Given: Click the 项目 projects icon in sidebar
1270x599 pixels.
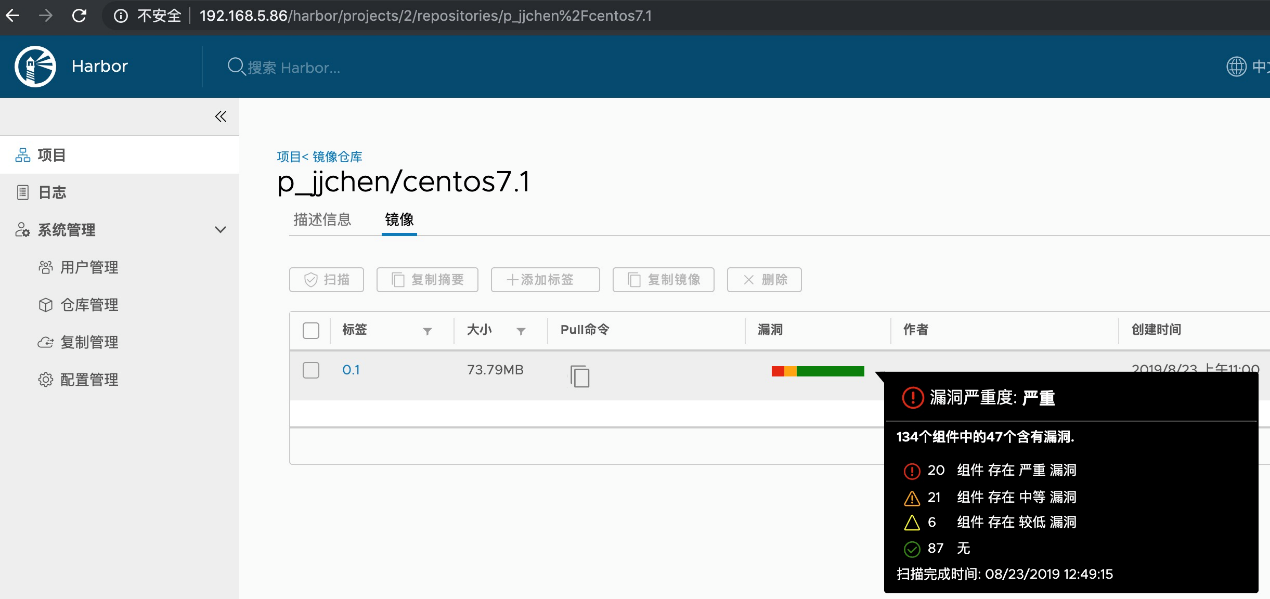Looking at the screenshot, I should [x=23, y=155].
